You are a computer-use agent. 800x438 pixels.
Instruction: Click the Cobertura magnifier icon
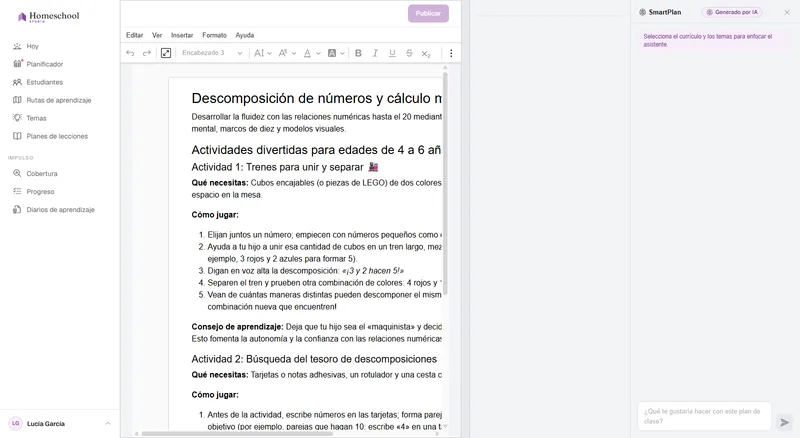click(17, 174)
